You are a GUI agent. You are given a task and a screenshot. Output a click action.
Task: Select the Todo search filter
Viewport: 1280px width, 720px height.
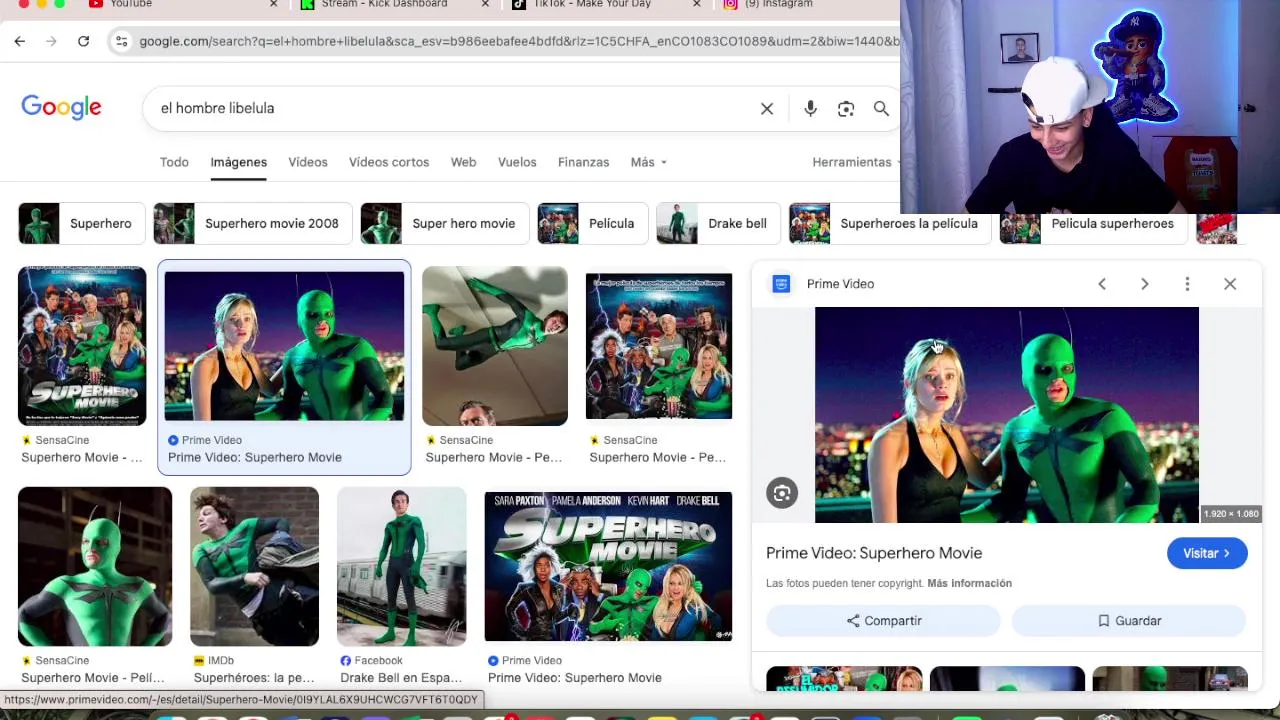(x=174, y=162)
